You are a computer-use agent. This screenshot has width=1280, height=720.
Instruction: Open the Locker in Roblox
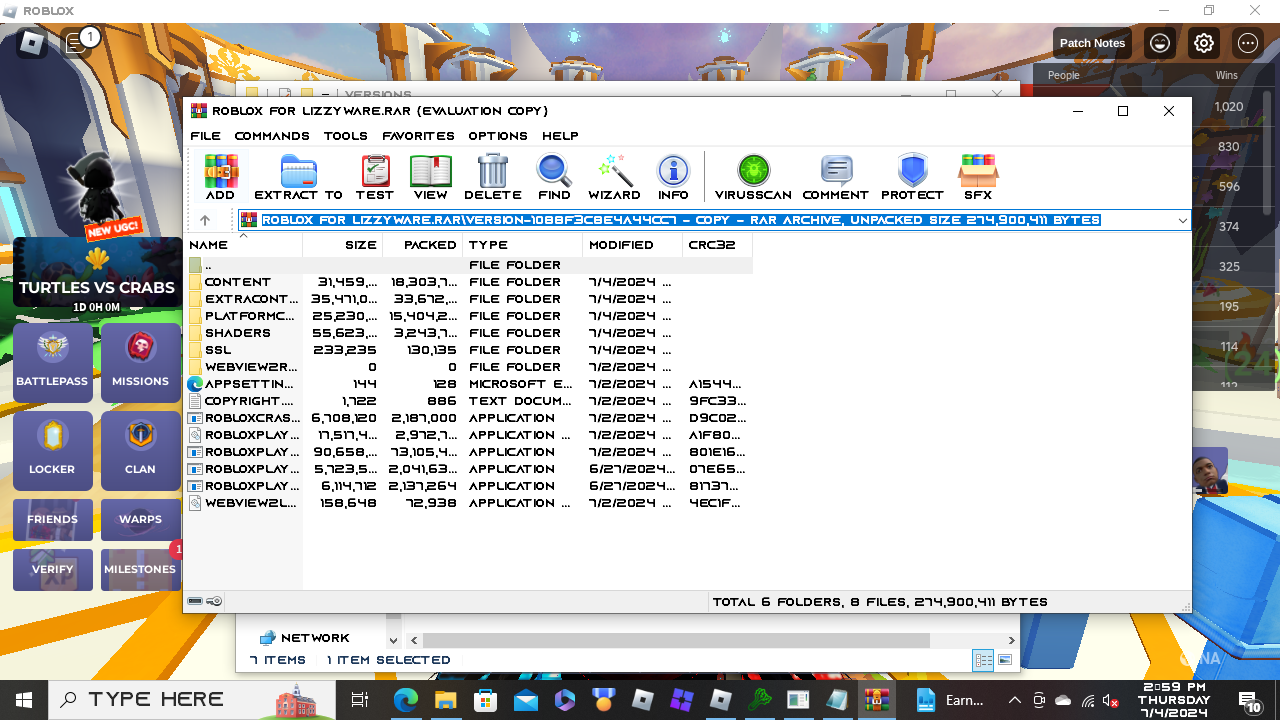click(52, 451)
